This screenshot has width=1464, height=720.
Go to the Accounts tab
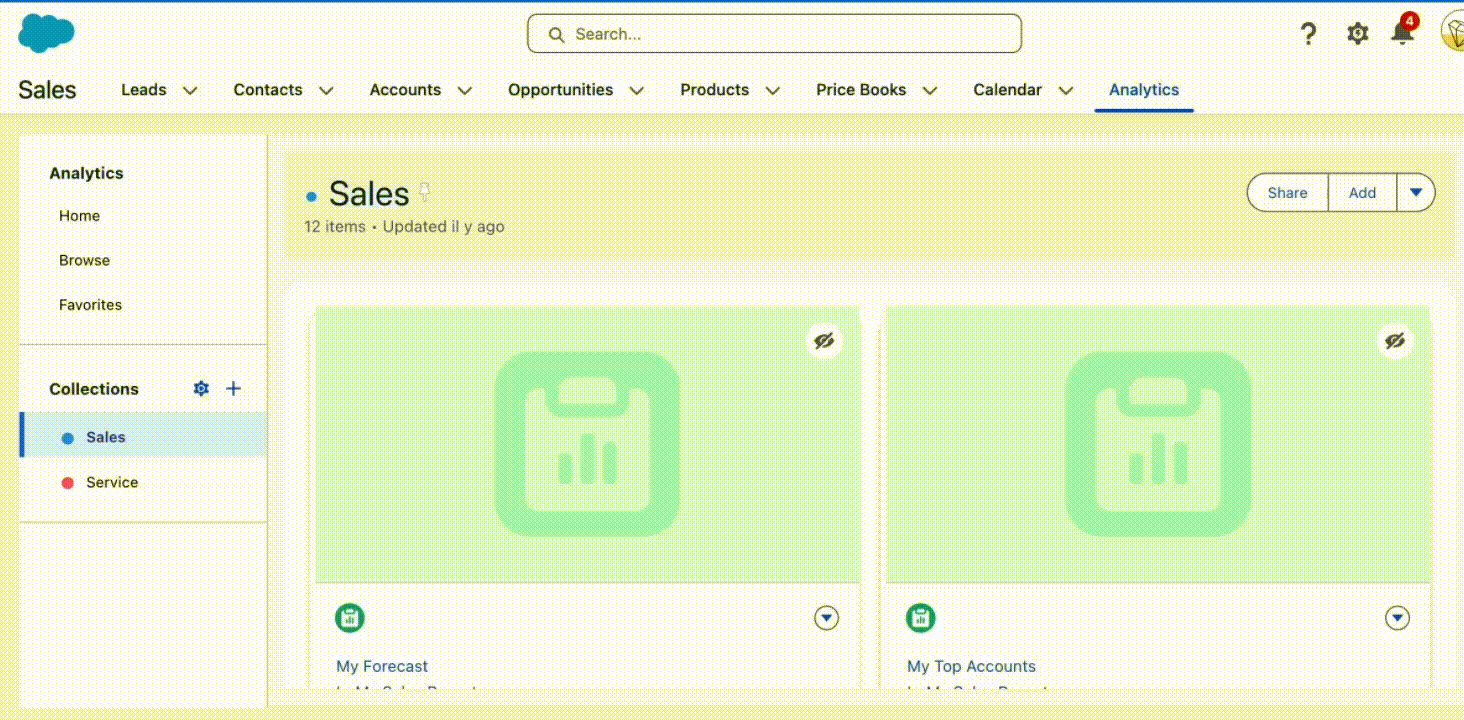[x=405, y=90]
